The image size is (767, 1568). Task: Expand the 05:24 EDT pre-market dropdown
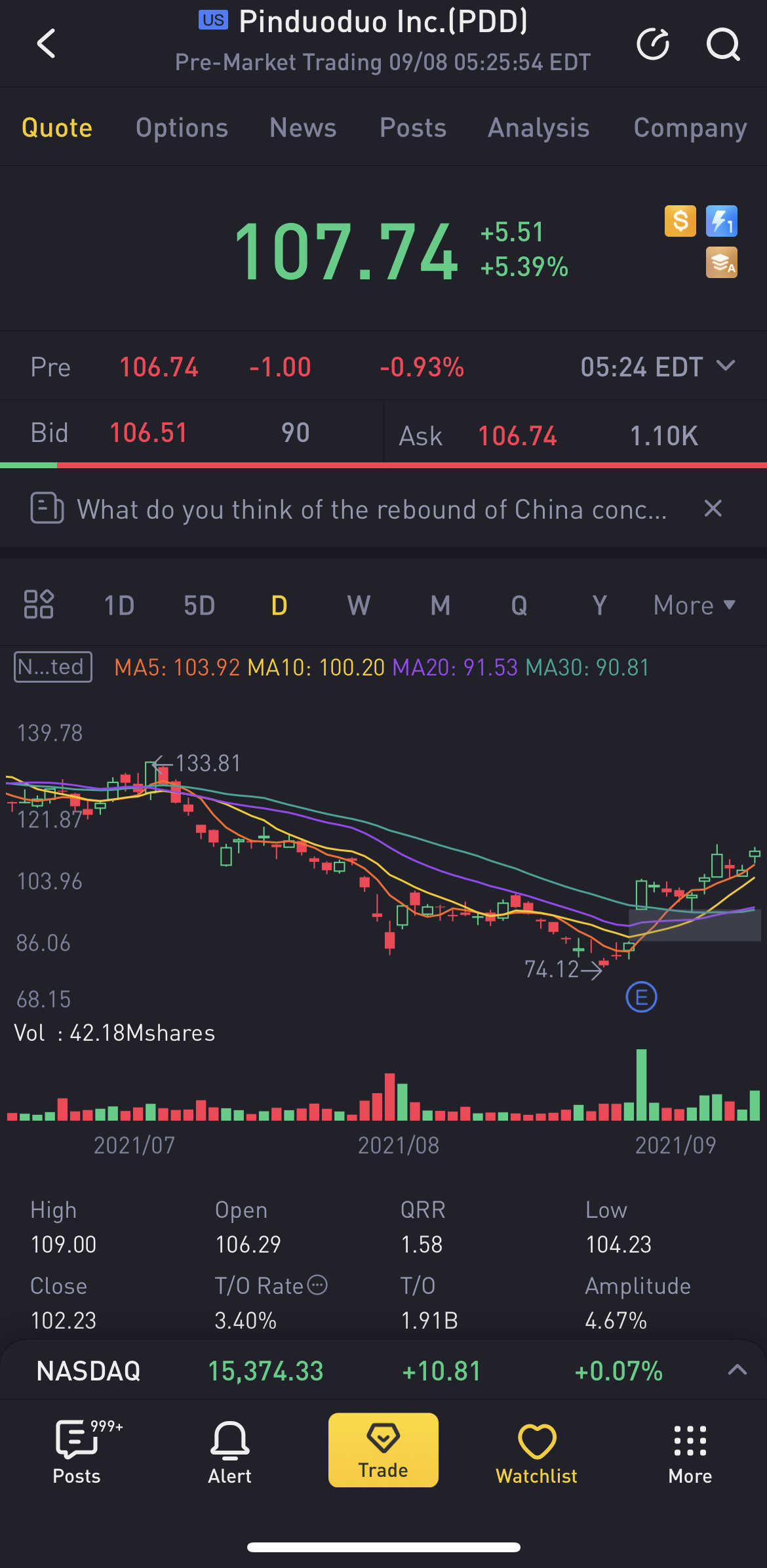coord(658,367)
